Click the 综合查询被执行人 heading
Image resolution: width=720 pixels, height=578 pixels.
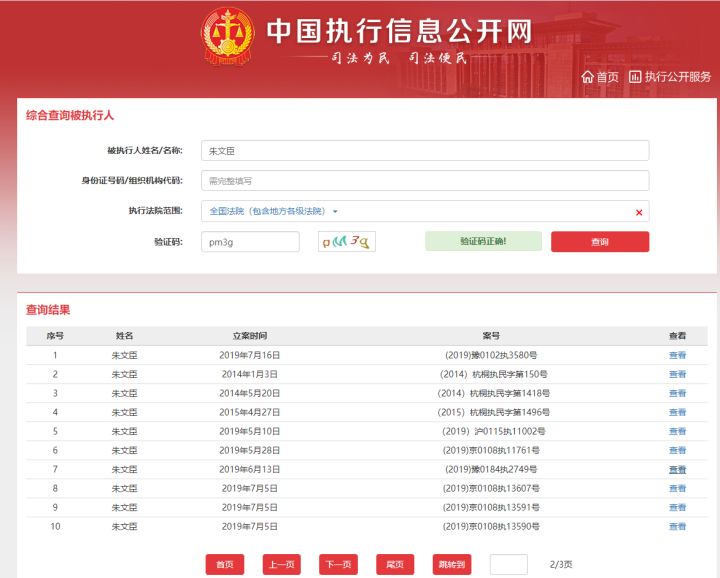coord(70,115)
